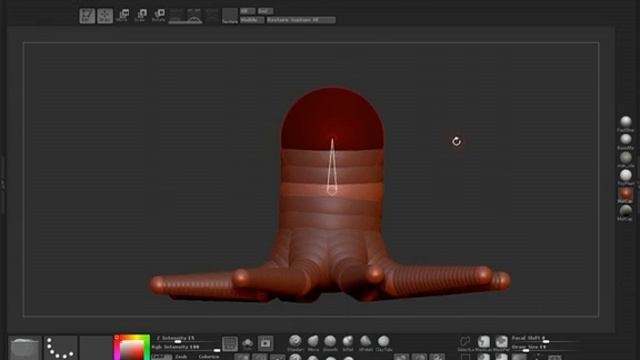The image size is (640, 360).
Task: Open the dotted stroke type selector
Action: point(60,348)
